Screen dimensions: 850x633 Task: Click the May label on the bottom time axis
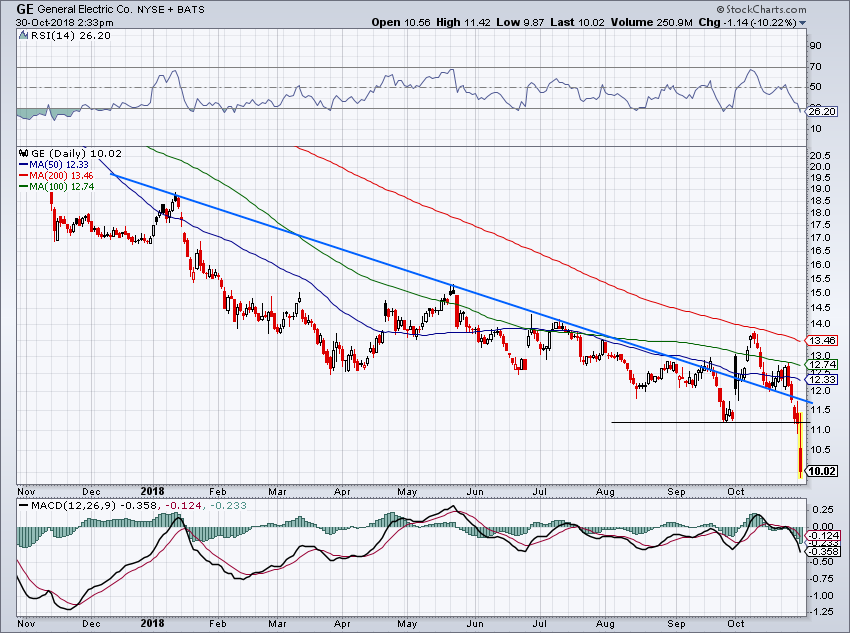coord(407,624)
